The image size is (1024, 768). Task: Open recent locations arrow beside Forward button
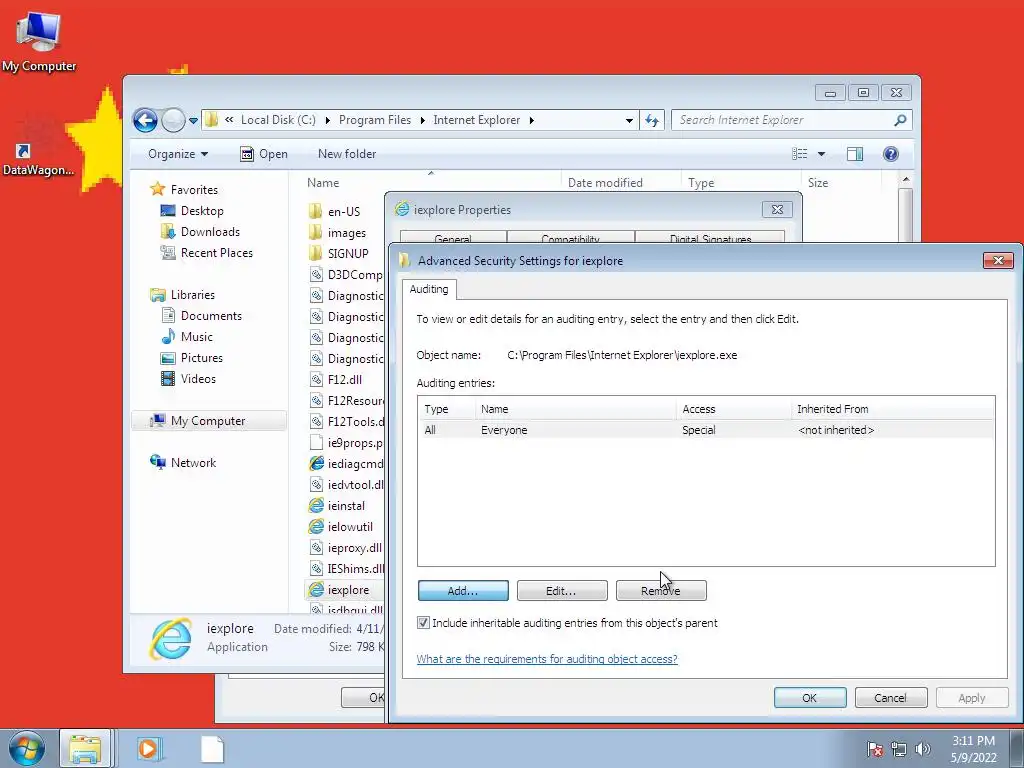pos(193,121)
